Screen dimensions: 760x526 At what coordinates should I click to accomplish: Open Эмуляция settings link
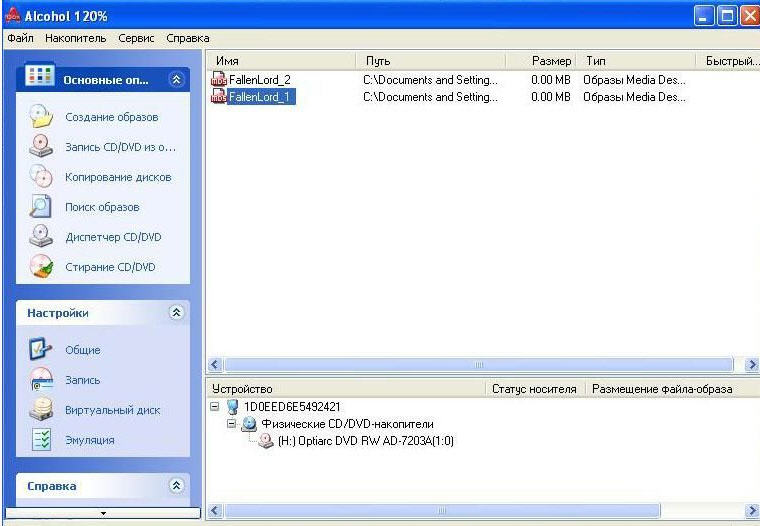click(x=90, y=440)
